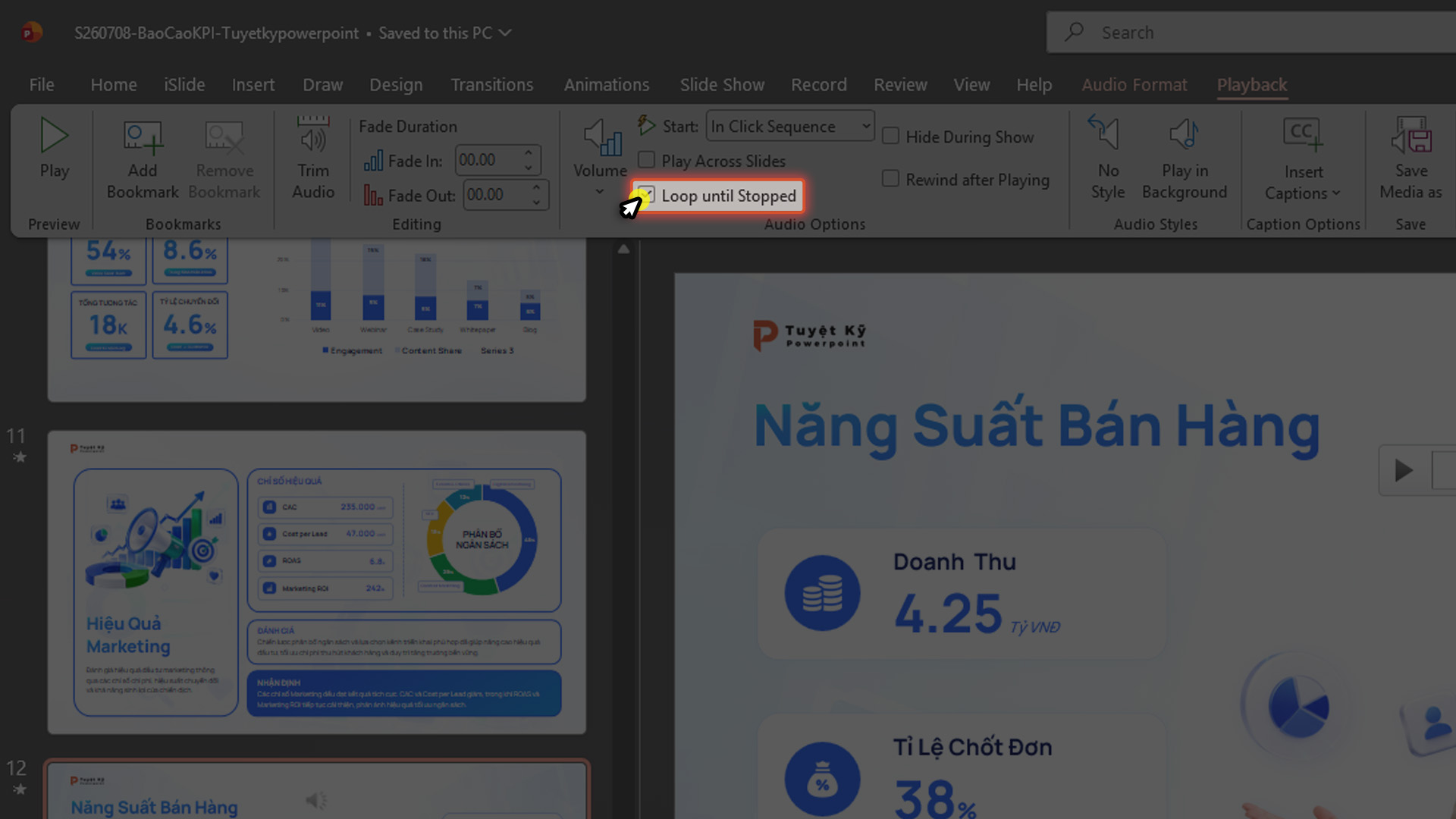The height and width of the screenshot is (819, 1456).
Task: Select the Playback tab
Action: [1252, 84]
